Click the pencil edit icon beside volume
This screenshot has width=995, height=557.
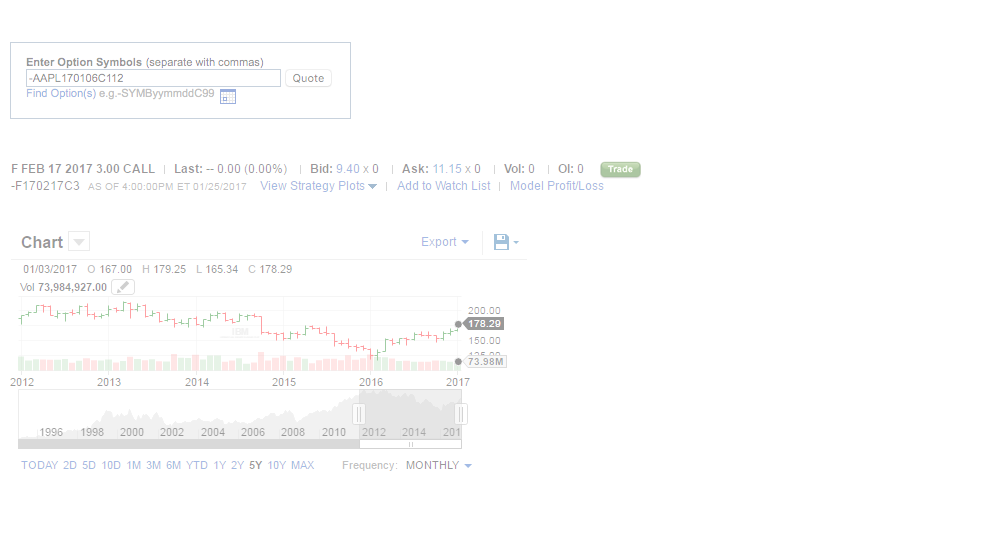click(122, 287)
